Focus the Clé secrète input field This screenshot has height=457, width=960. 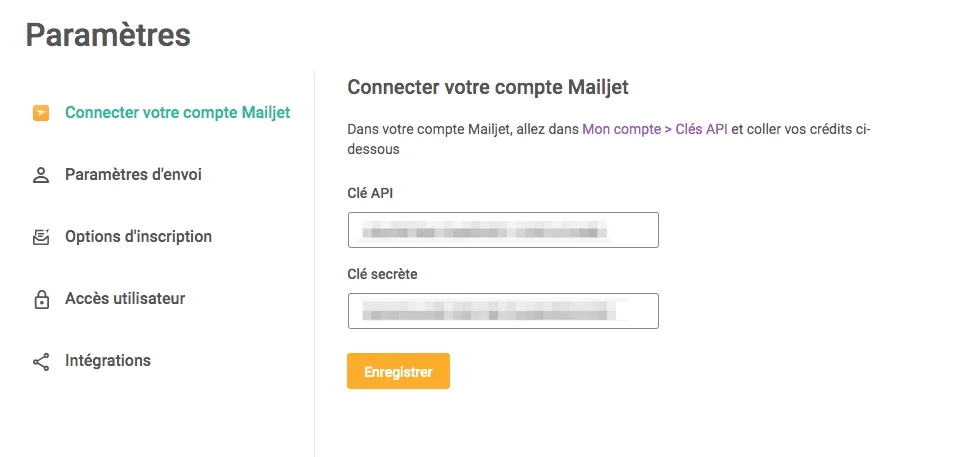(x=503, y=311)
